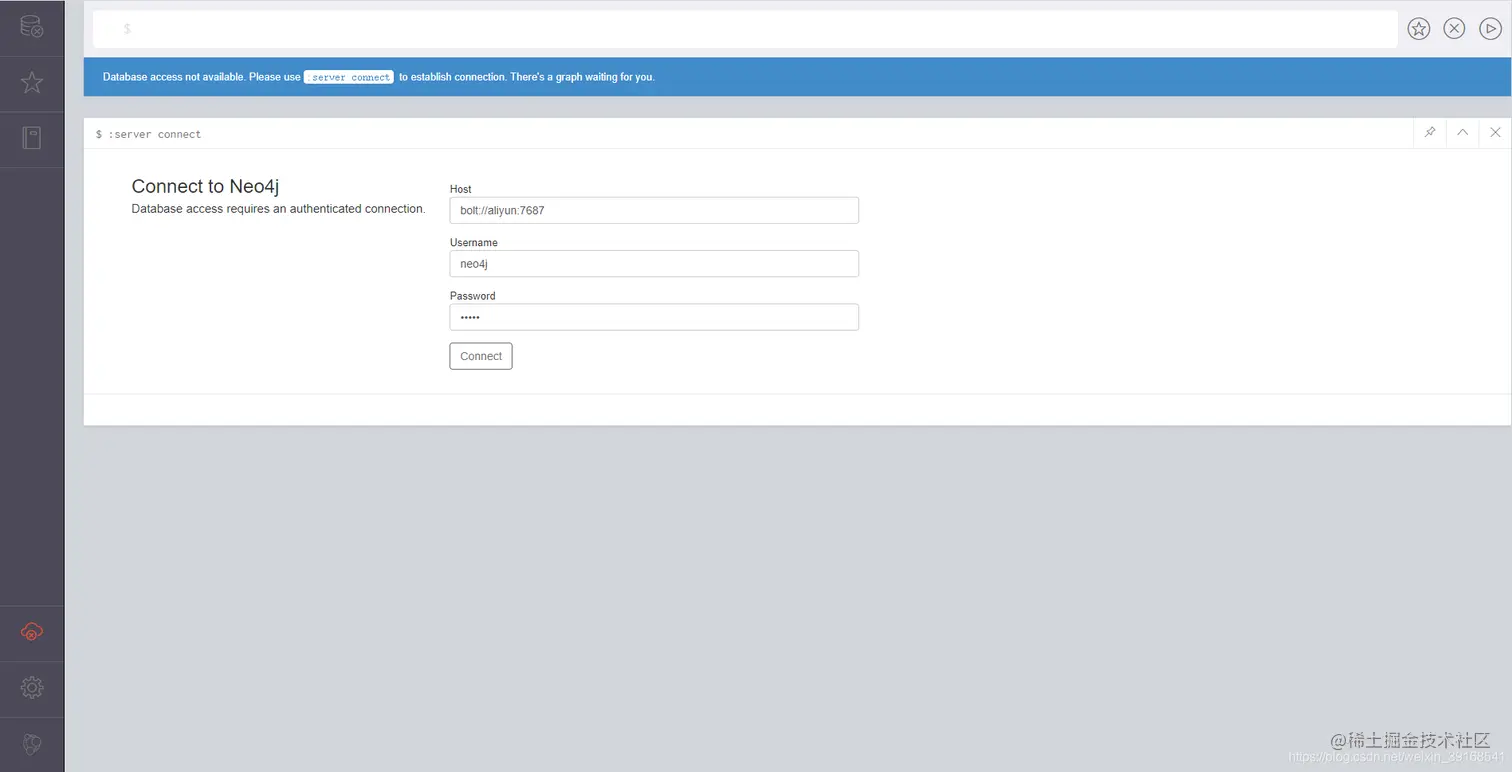Run the query with the play icon

1490,29
